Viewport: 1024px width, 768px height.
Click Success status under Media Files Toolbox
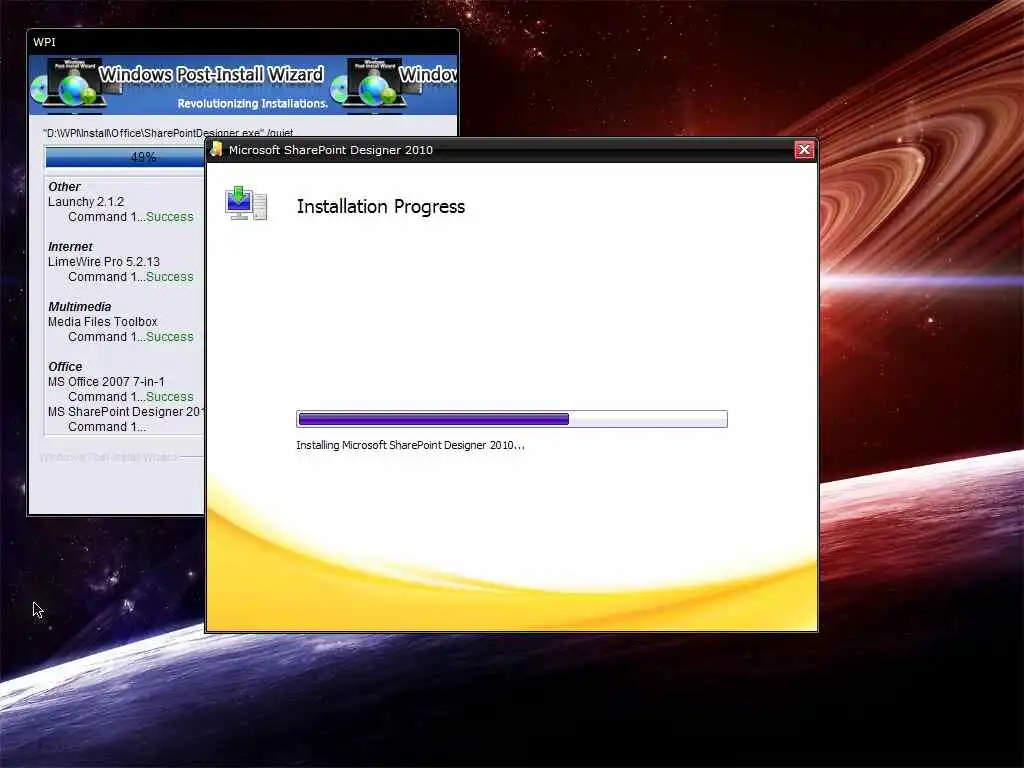tap(170, 337)
